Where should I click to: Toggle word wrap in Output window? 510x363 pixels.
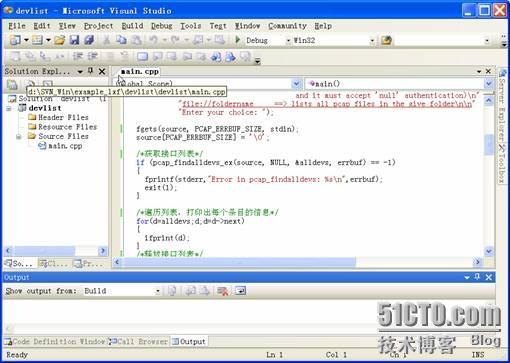point(240,291)
